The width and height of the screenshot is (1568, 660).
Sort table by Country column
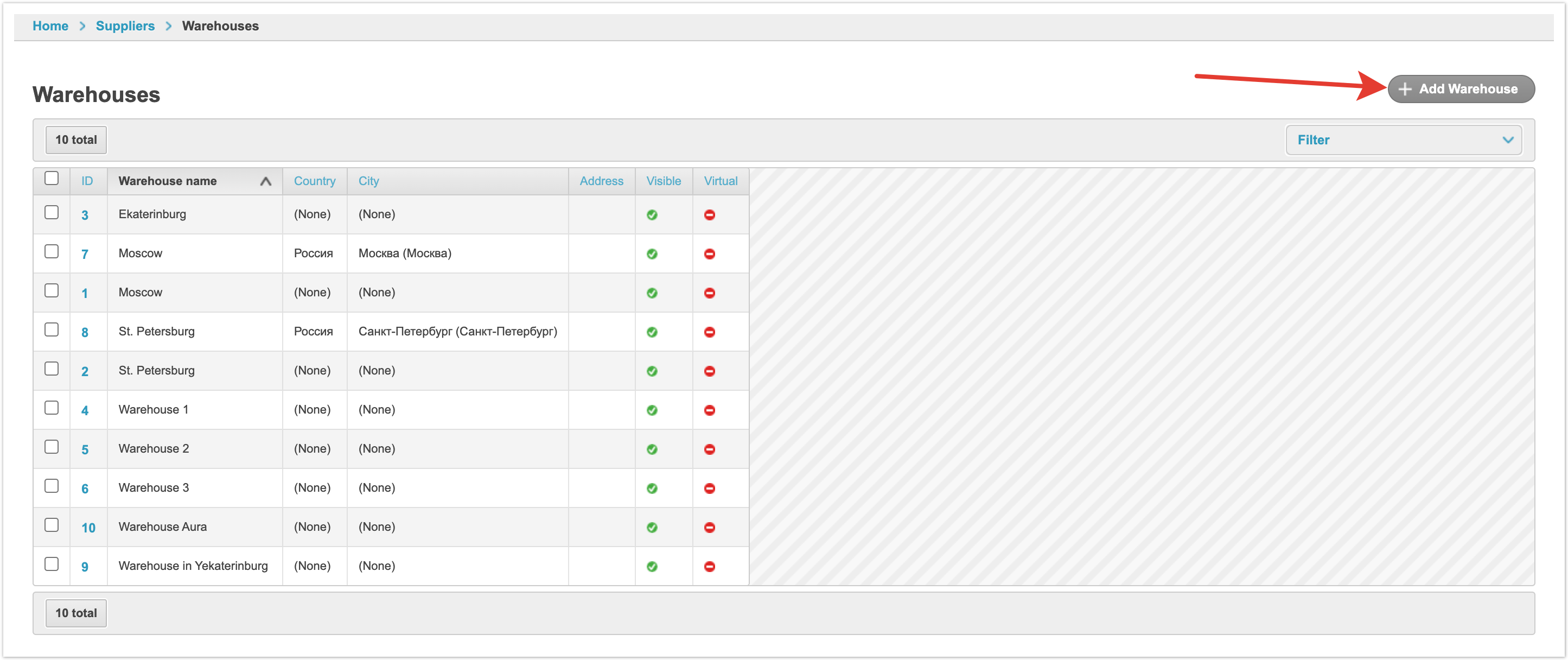(x=314, y=181)
